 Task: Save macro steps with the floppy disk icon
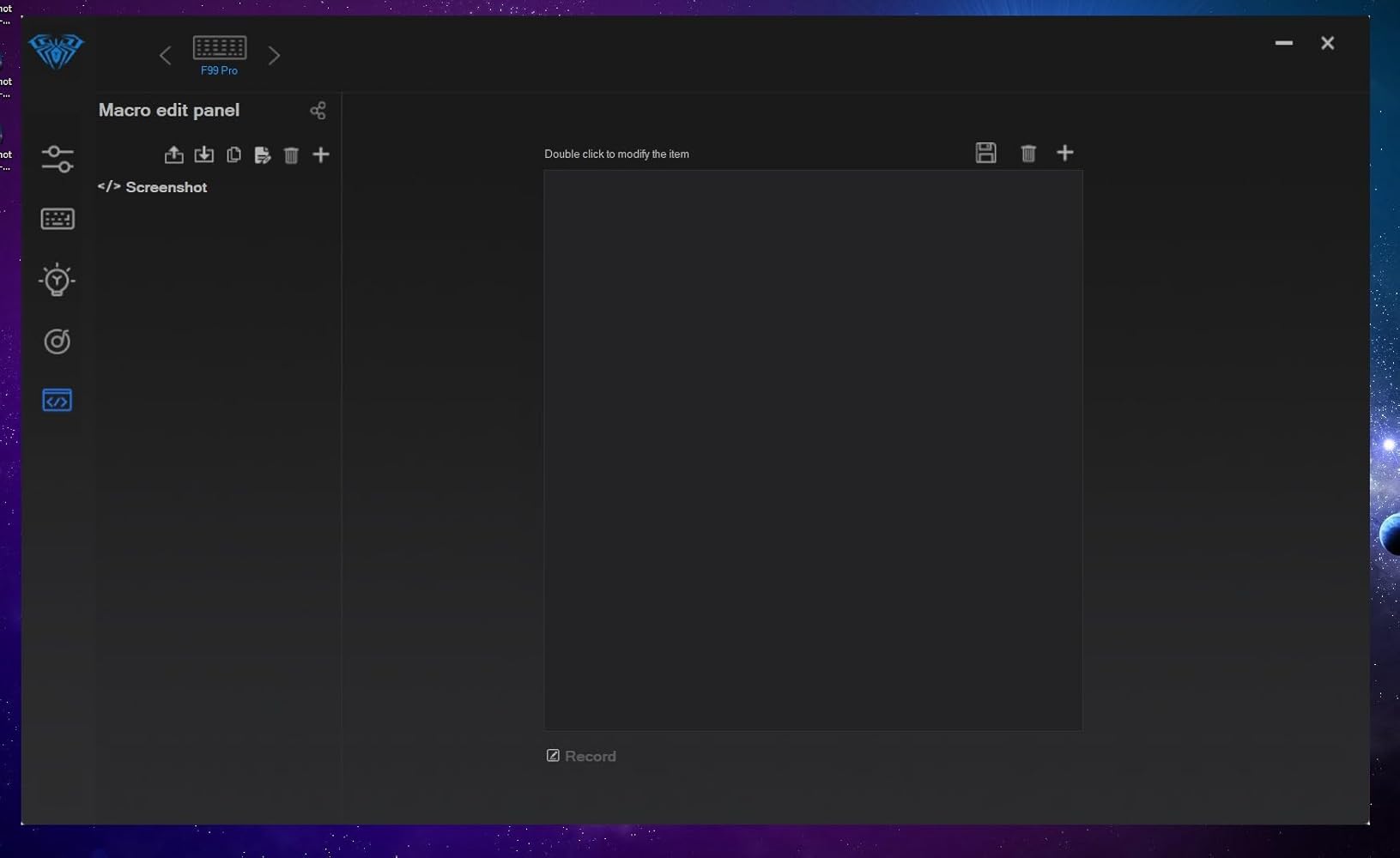click(x=985, y=153)
